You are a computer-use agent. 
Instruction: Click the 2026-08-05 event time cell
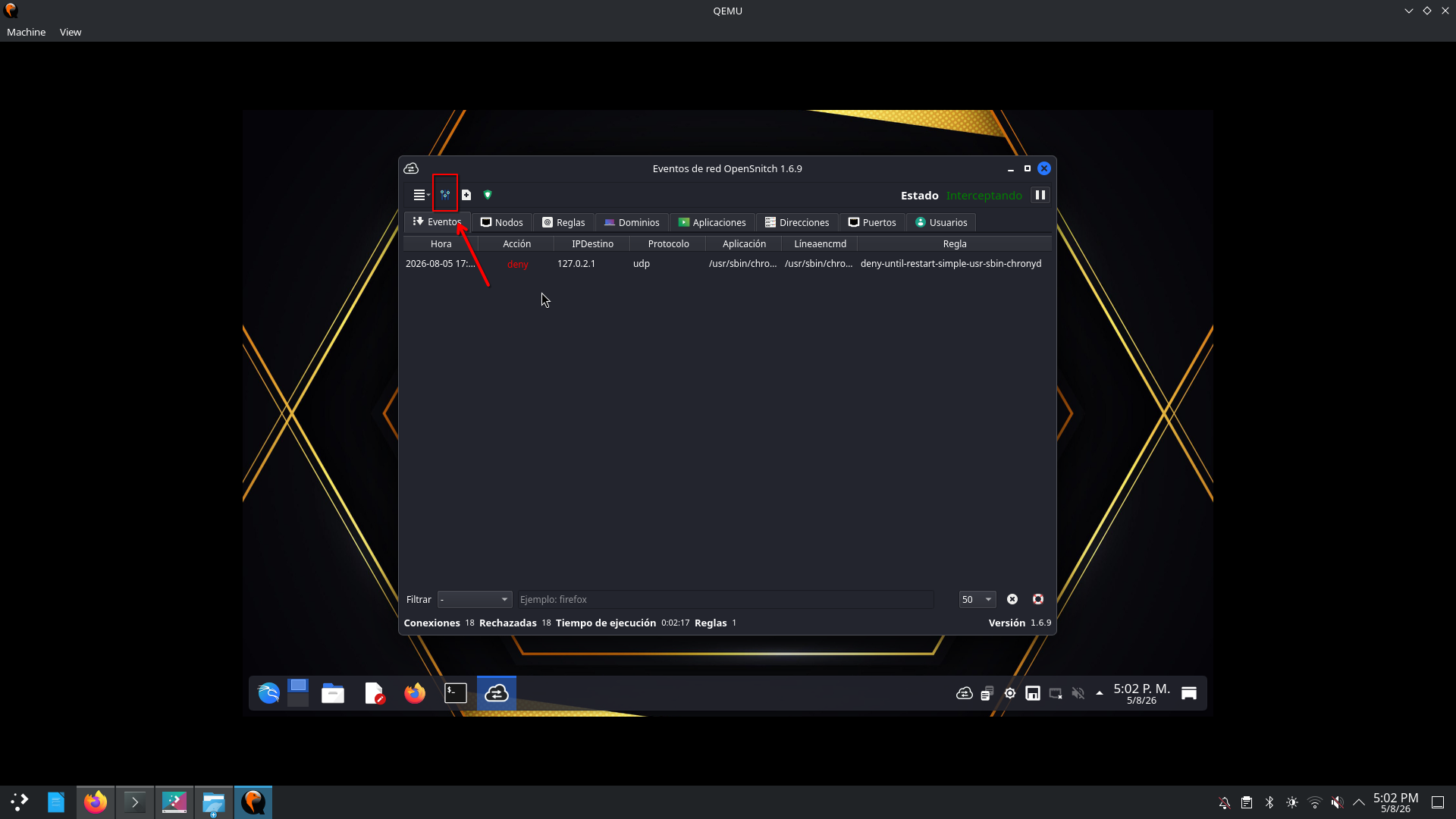coord(441,264)
